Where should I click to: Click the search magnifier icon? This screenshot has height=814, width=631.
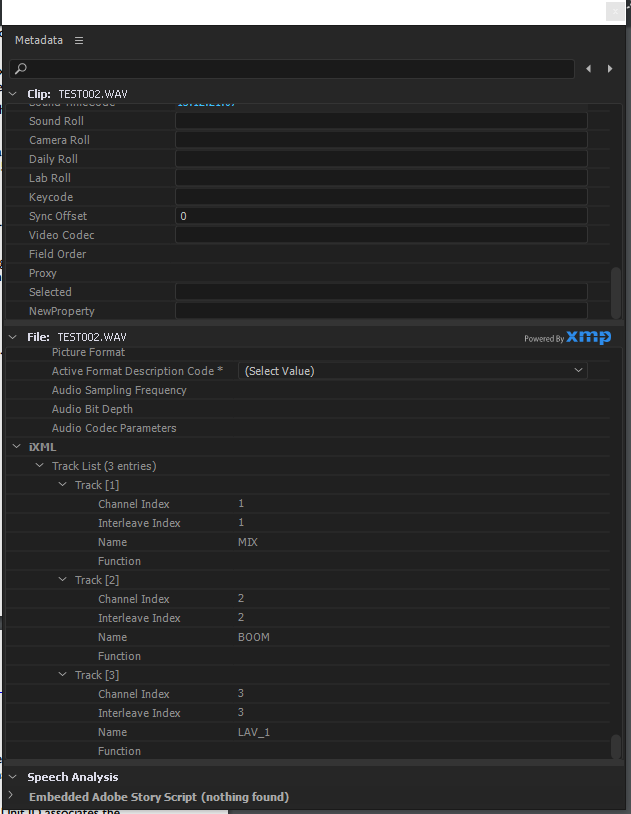tap(21, 68)
